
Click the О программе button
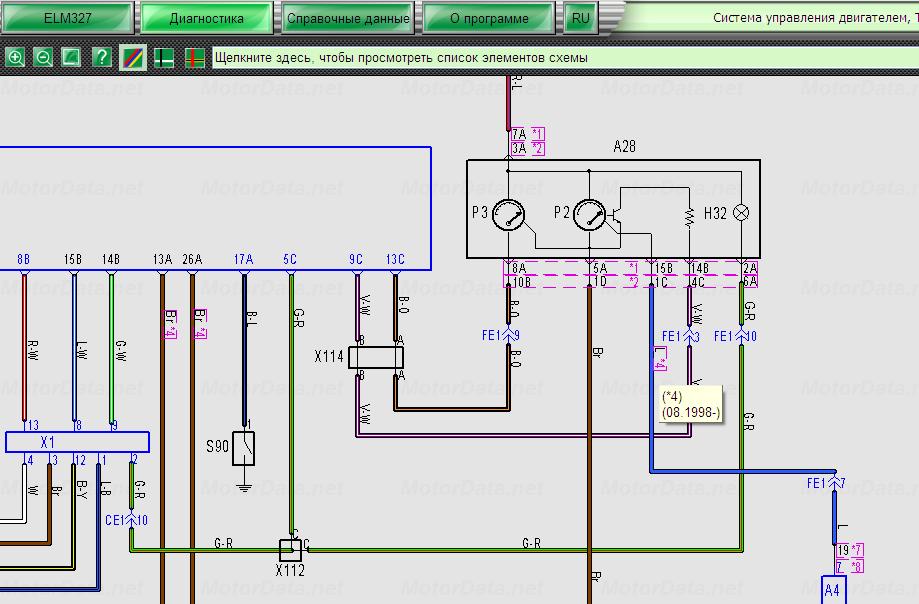pos(489,18)
